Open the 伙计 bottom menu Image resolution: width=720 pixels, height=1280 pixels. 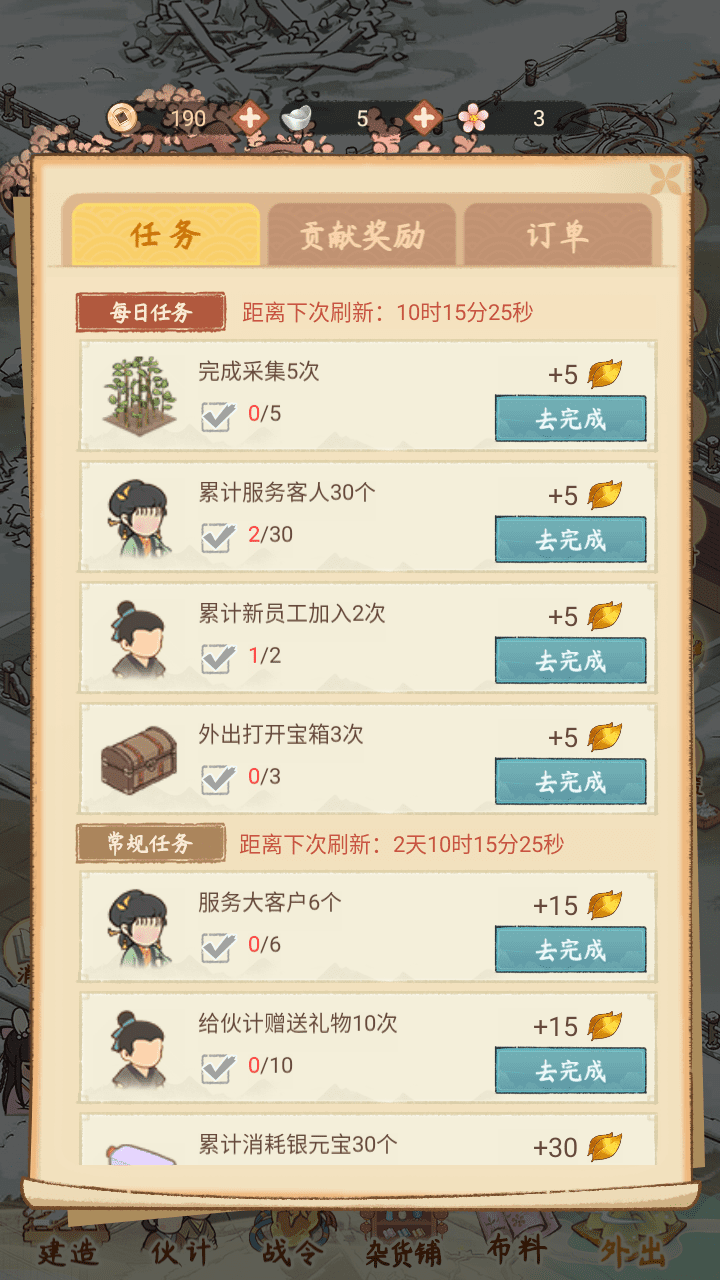click(x=182, y=1252)
